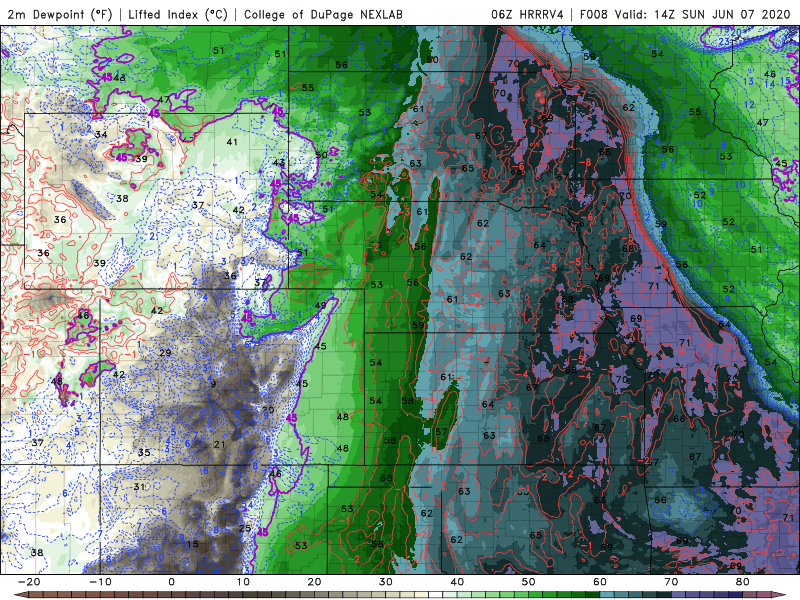This screenshot has width=800, height=600.
Task: Click the black dewpoint value 35 on the map
Action: [144, 452]
